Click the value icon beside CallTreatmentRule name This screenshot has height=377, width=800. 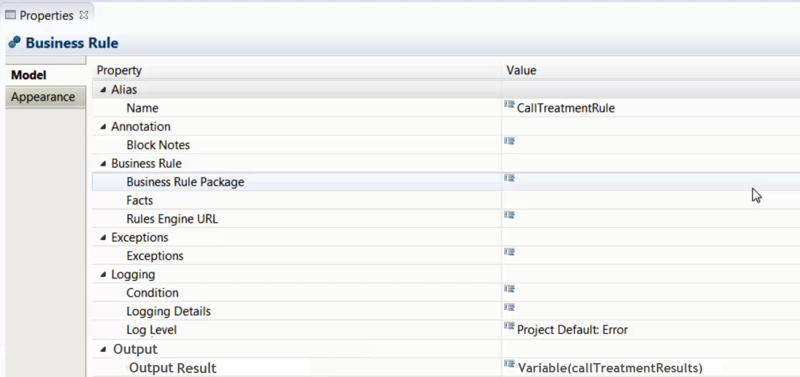tap(509, 104)
